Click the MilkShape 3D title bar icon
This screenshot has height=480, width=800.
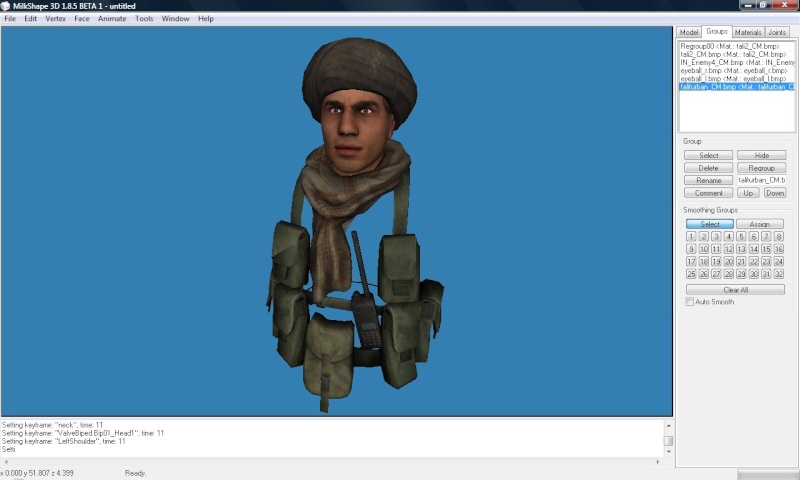click(6, 6)
